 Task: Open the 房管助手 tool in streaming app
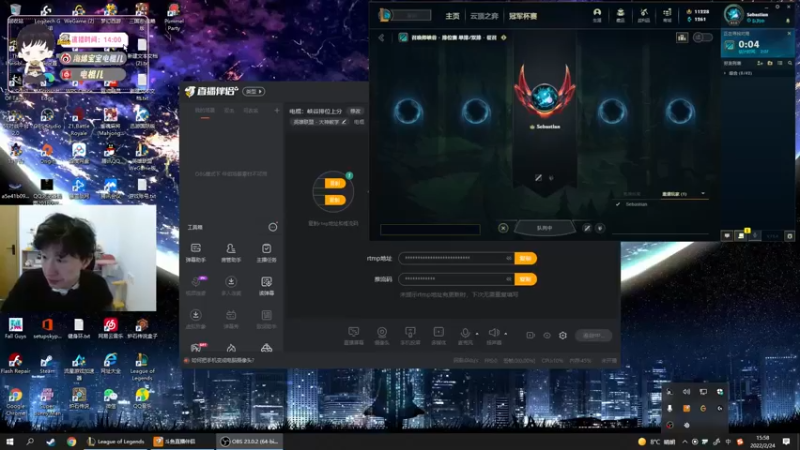click(231, 253)
